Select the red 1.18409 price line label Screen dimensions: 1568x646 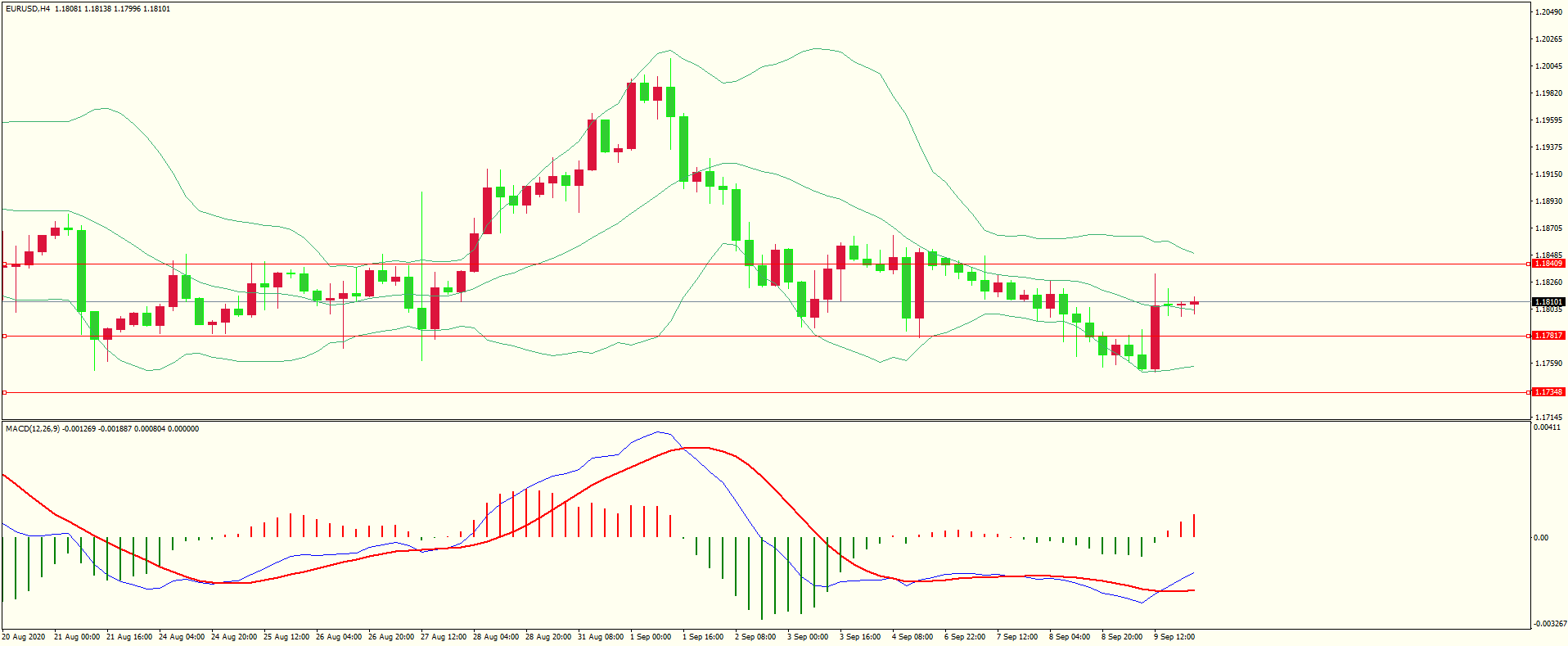pyautogui.click(x=1548, y=264)
